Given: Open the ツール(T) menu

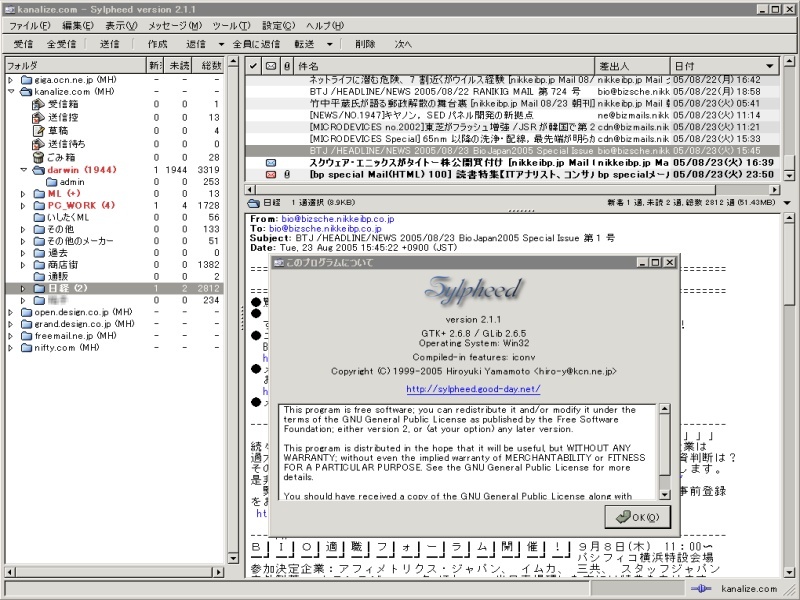Looking at the screenshot, I should 232,26.
